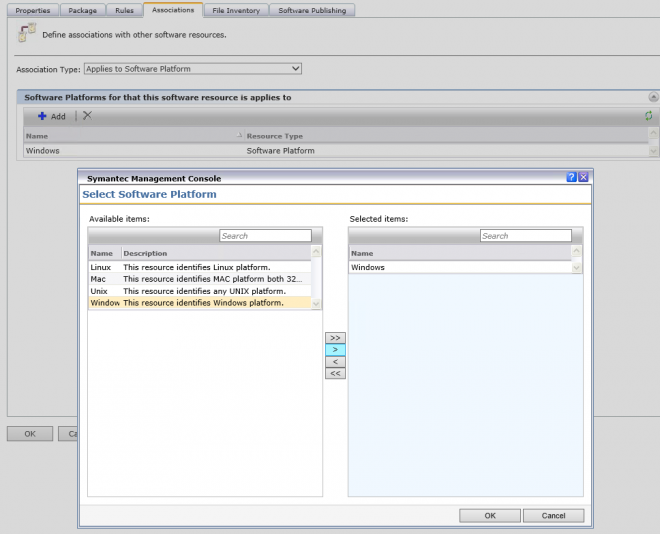
Task: Remove item from selected list (<)
Action: (x=335, y=361)
